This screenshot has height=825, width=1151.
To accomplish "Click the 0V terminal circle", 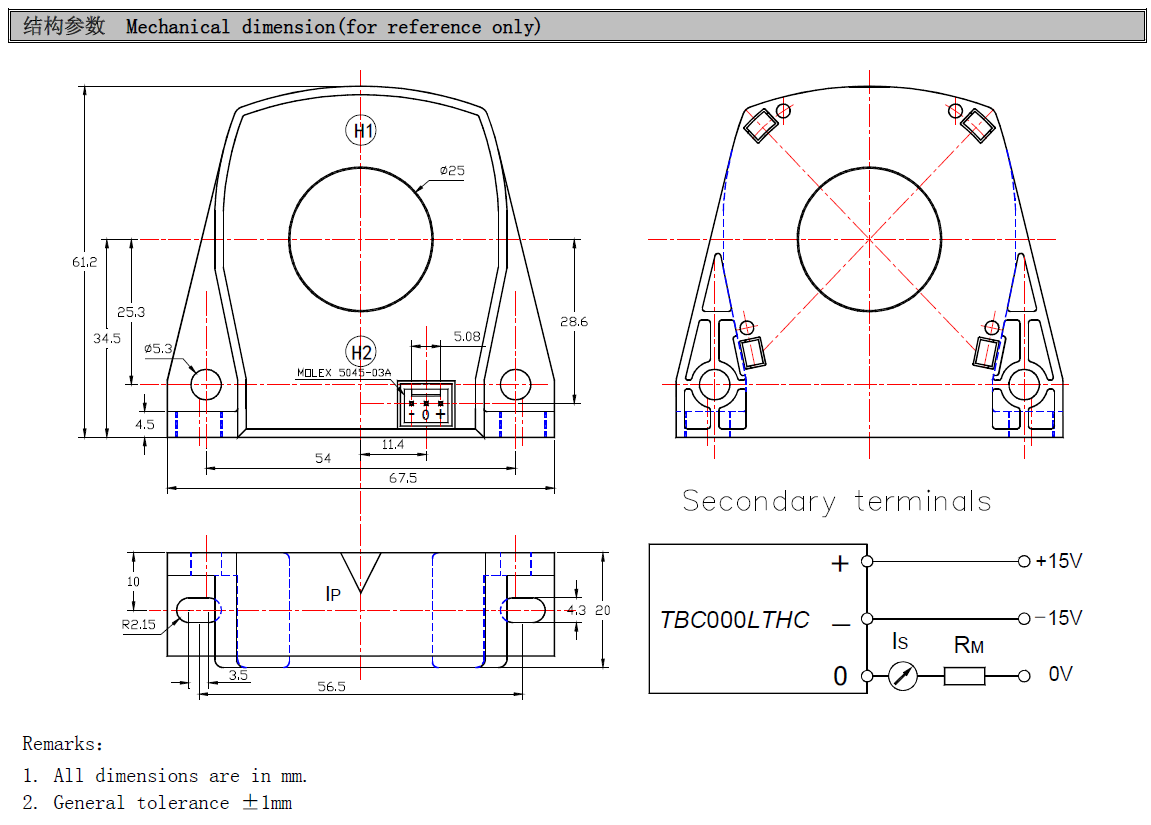I will (x=1023, y=676).
